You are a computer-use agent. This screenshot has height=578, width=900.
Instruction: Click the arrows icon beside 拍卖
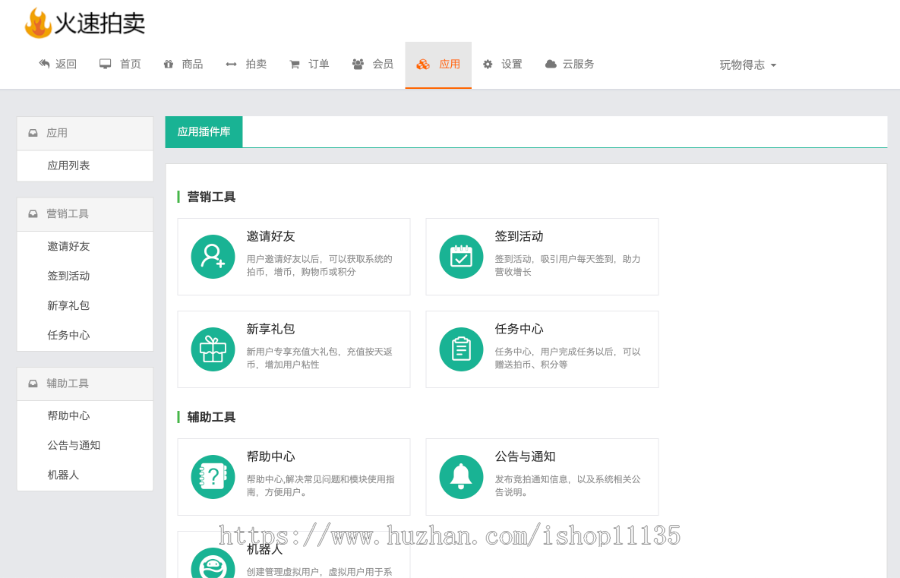(x=231, y=64)
